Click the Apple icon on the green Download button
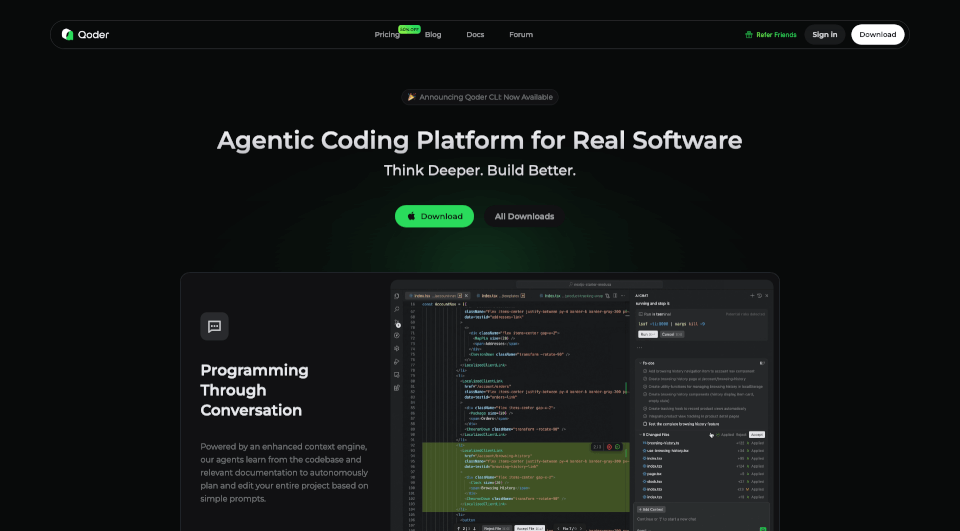 [x=410, y=216]
